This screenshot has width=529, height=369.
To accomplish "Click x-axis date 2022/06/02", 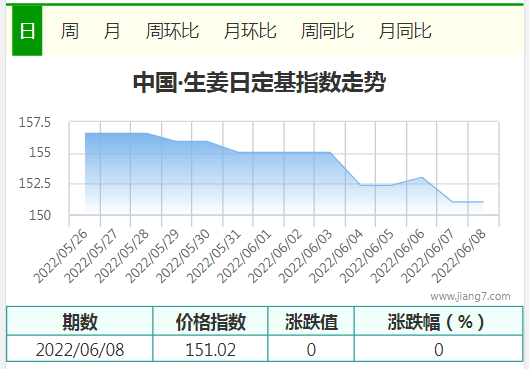I will pyautogui.click(x=275, y=256).
